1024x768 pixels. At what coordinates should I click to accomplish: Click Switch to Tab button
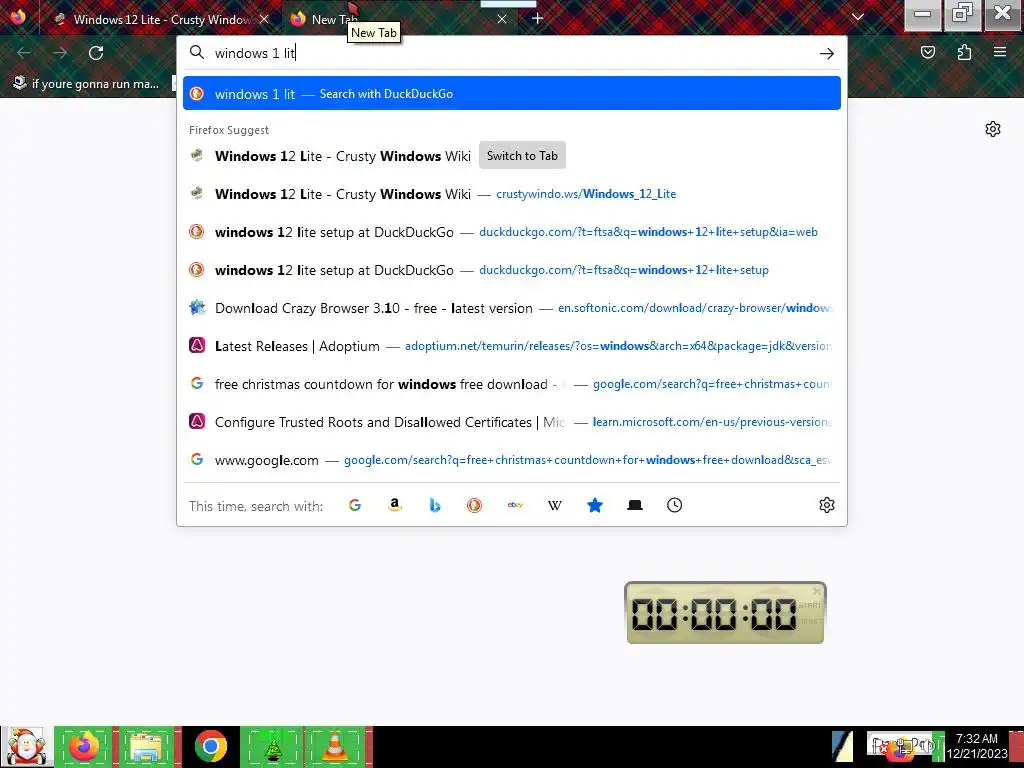click(x=522, y=155)
